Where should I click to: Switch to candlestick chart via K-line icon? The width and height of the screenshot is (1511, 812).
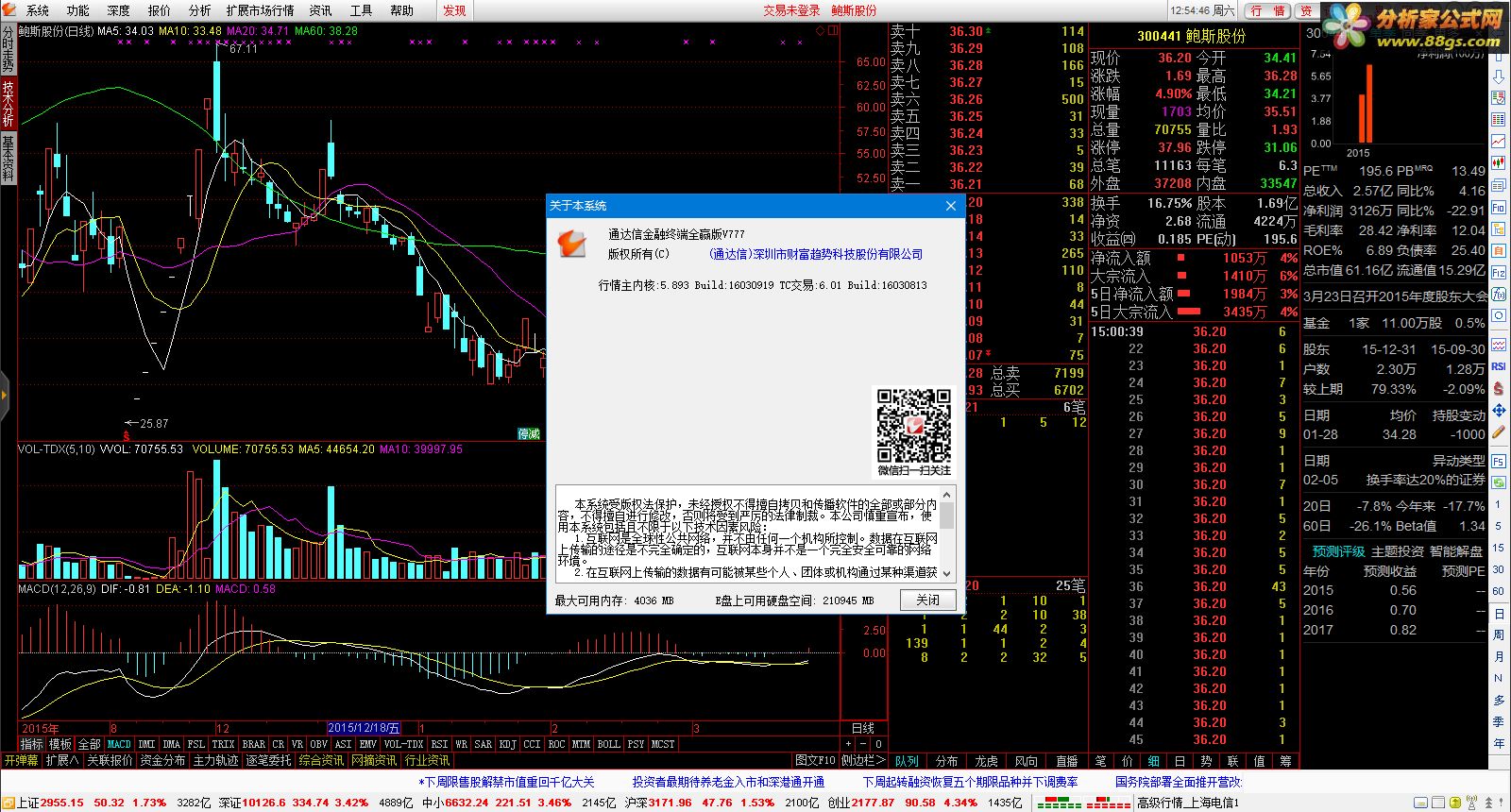1499,162
